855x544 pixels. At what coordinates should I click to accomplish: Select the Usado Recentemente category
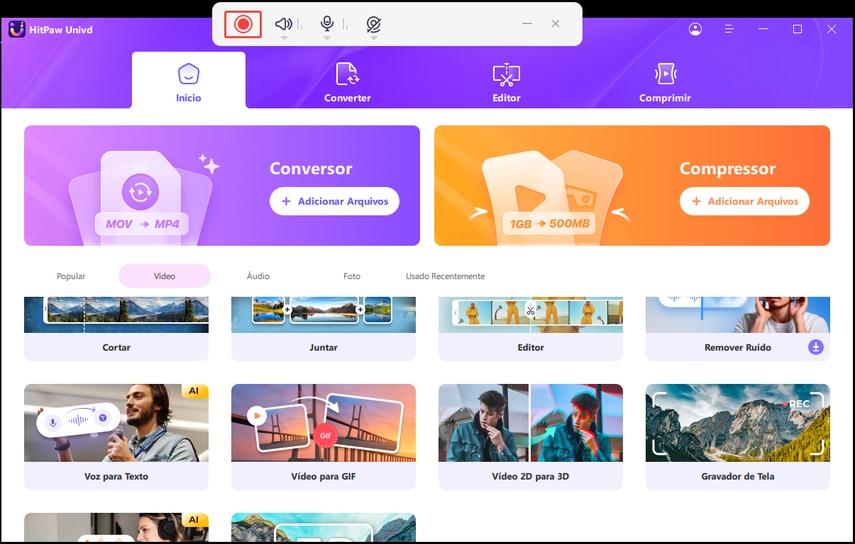click(x=445, y=276)
